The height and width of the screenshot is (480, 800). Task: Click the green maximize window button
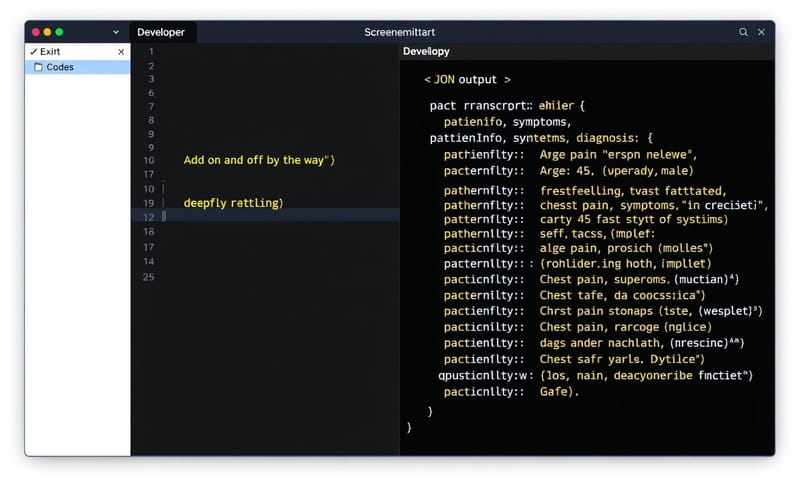pyautogui.click(x=59, y=32)
